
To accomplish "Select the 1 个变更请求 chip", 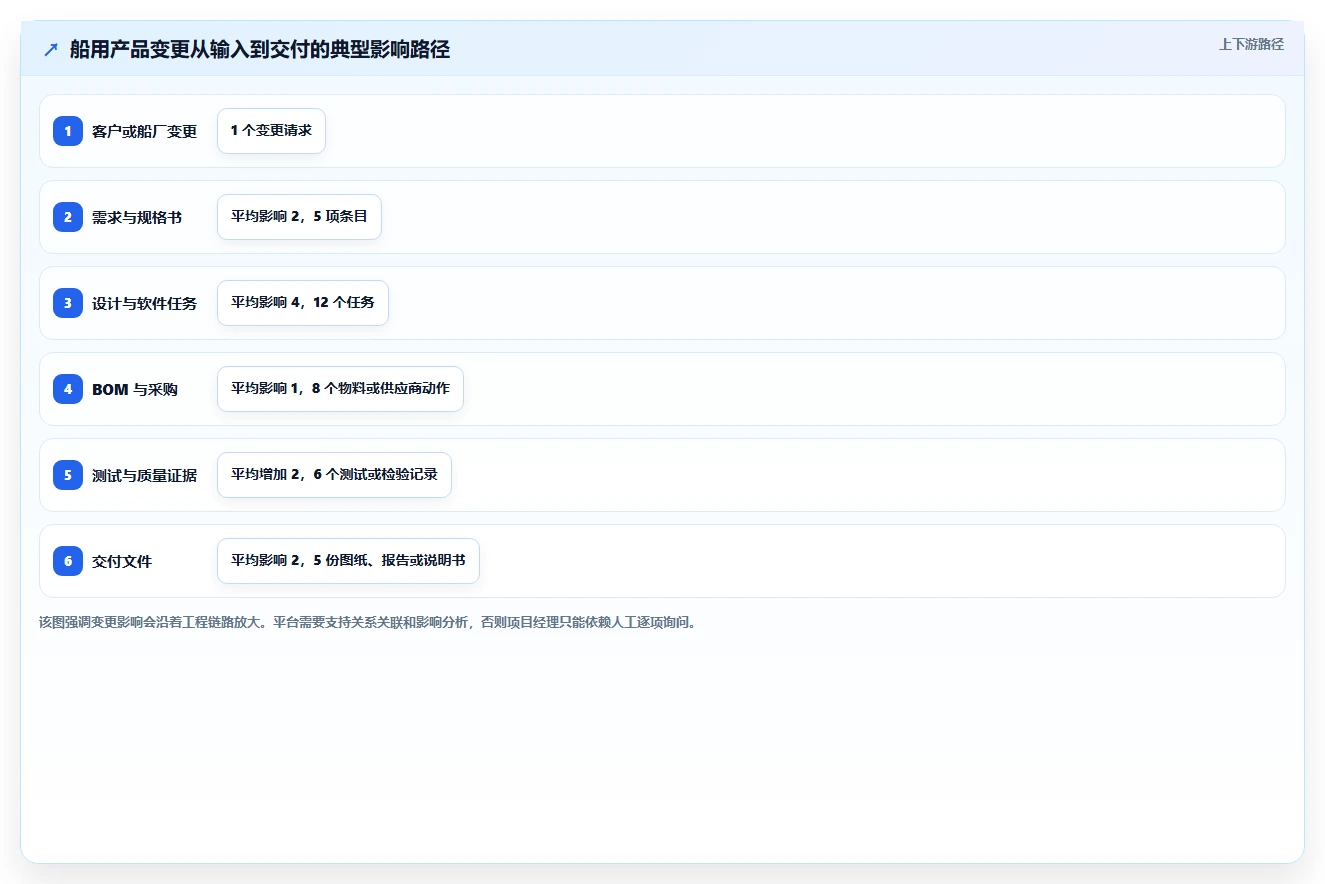I will click(x=271, y=131).
